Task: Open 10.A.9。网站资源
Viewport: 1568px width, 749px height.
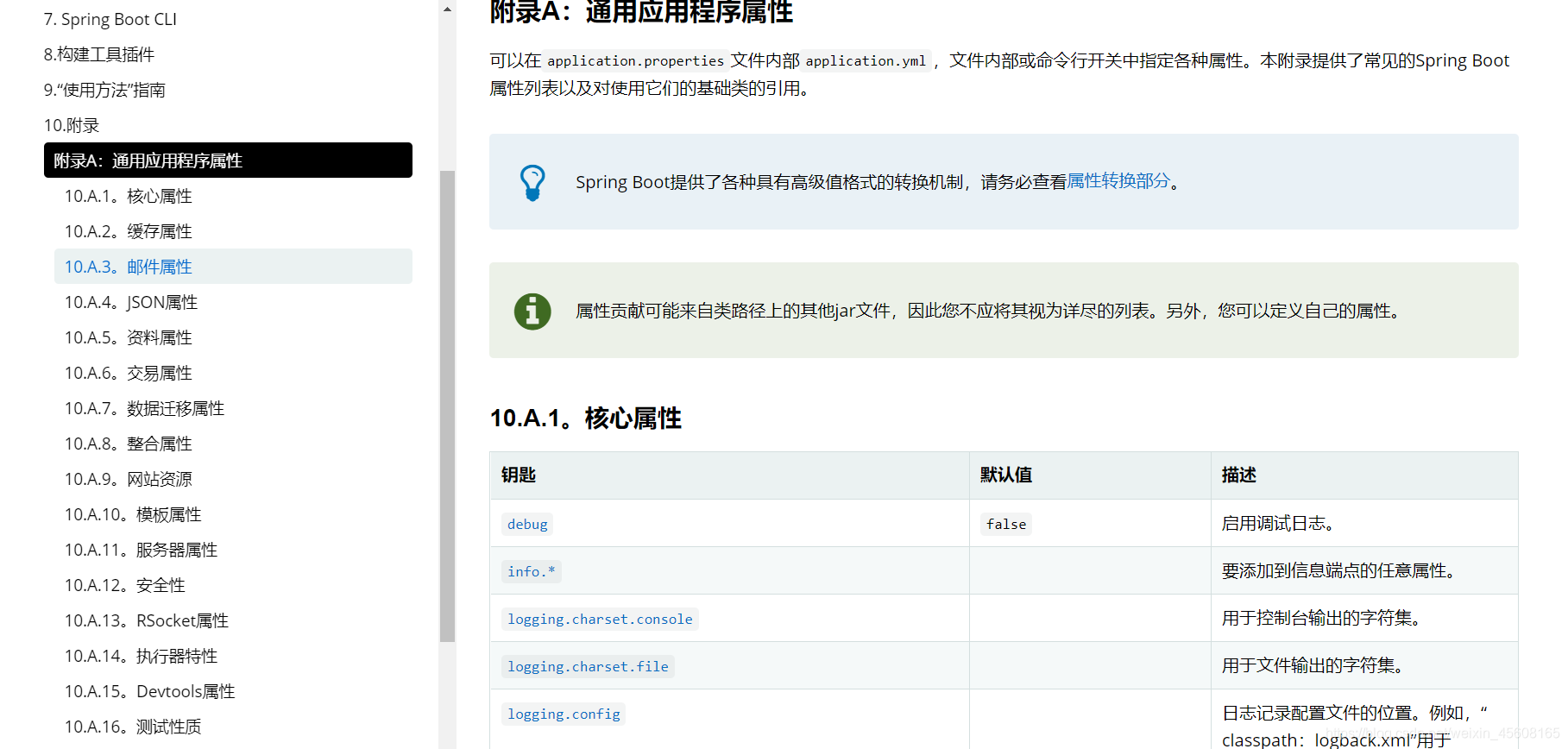Action: tap(129, 479)
